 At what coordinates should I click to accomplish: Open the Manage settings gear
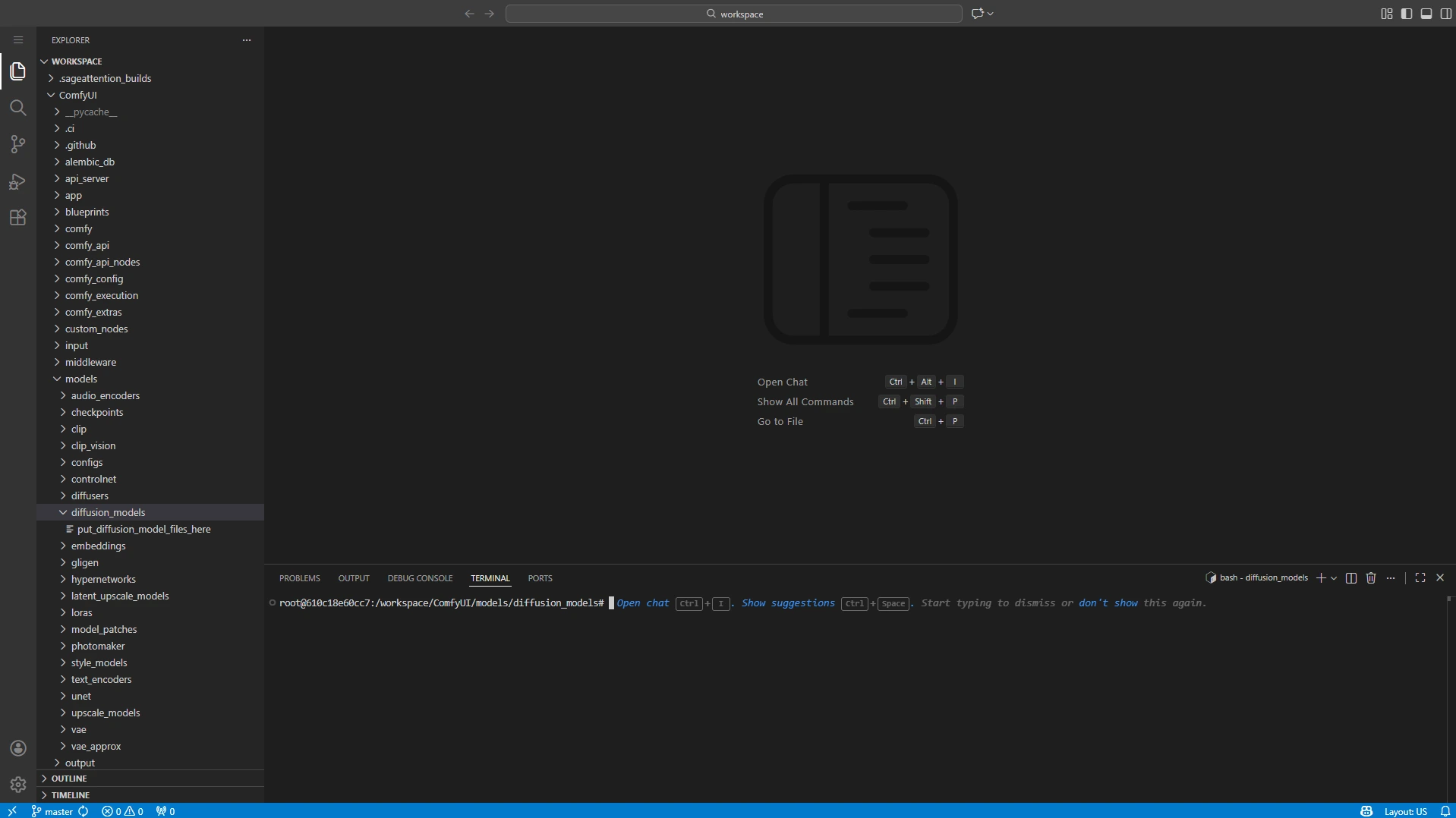pyautogui.click(x=17, y=785)
